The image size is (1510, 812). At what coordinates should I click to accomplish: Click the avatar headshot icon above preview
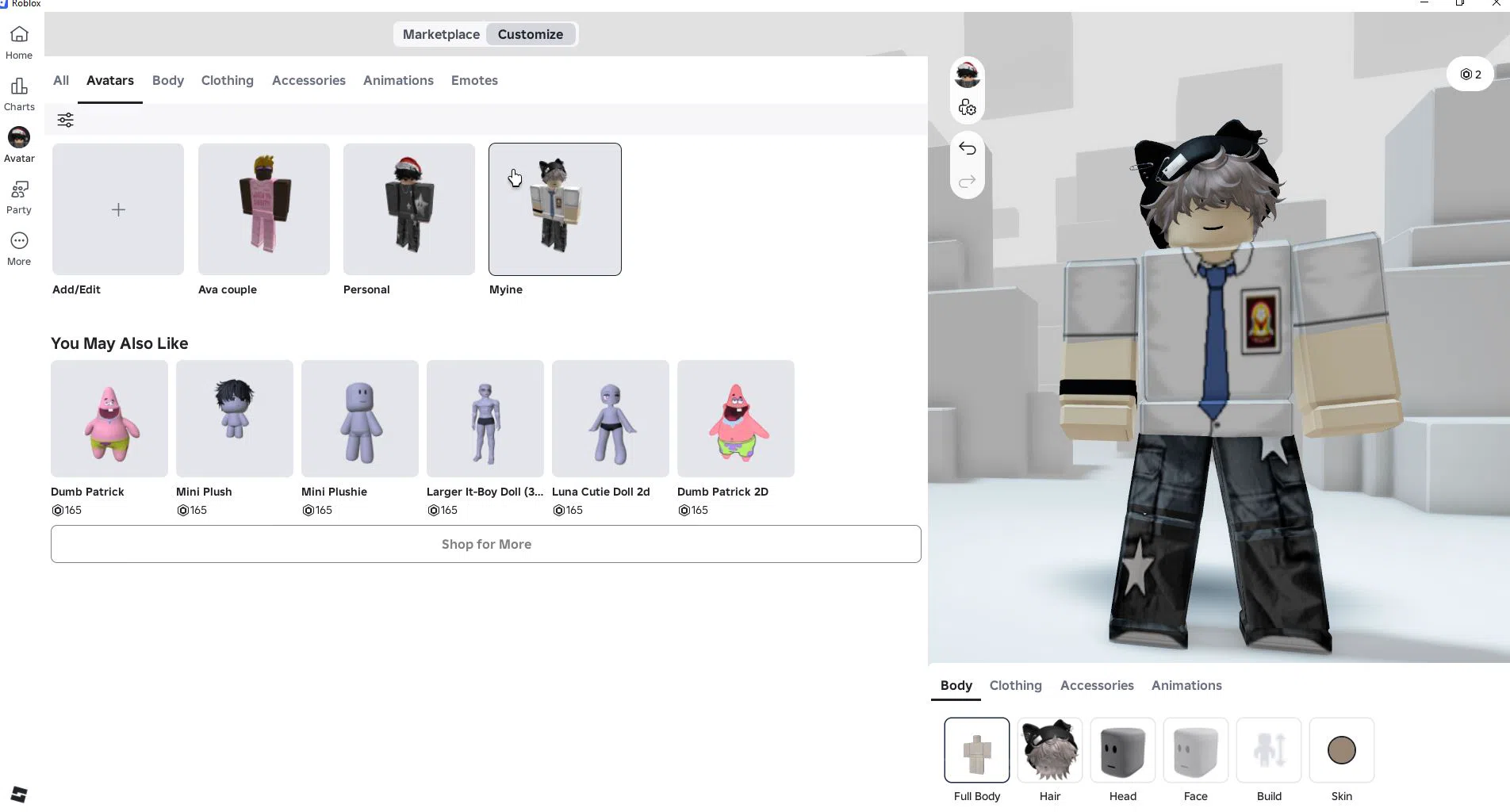pyautogui.click(x=967, y=75)
